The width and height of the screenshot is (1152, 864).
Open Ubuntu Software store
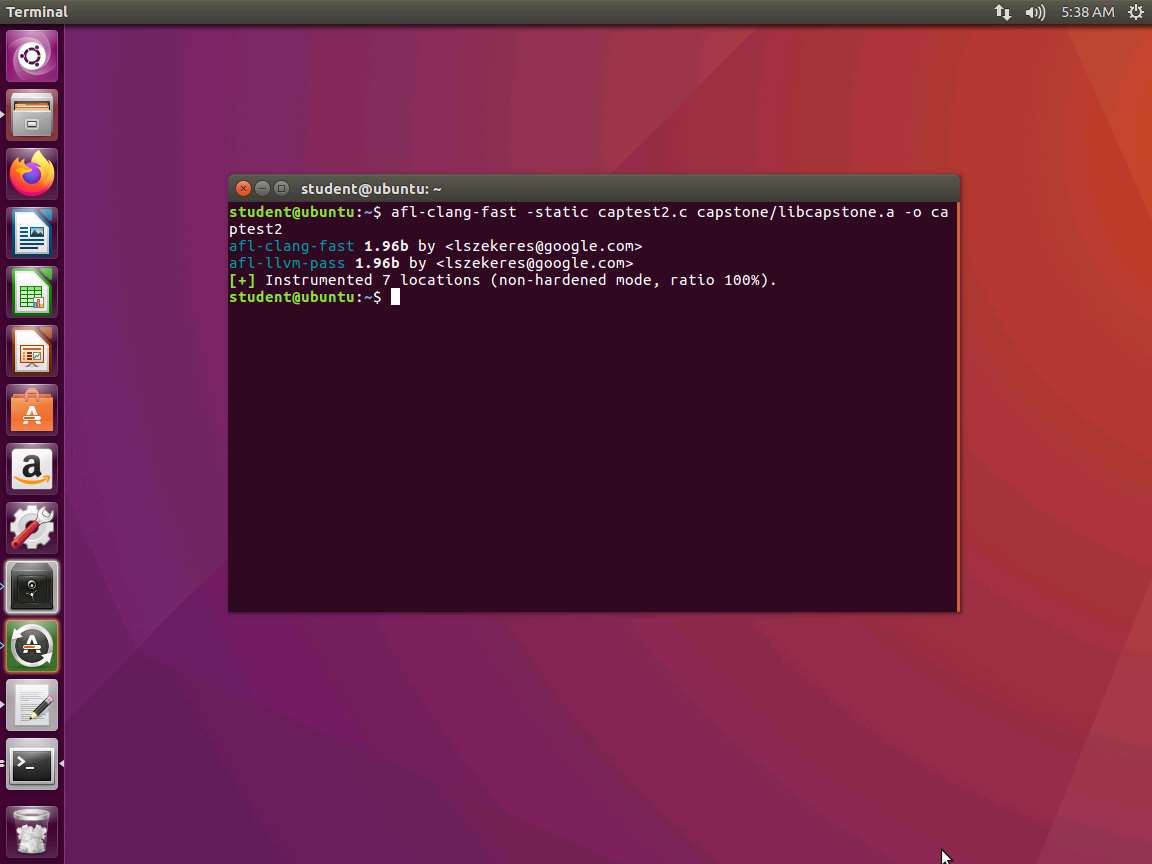coord(32,410)
